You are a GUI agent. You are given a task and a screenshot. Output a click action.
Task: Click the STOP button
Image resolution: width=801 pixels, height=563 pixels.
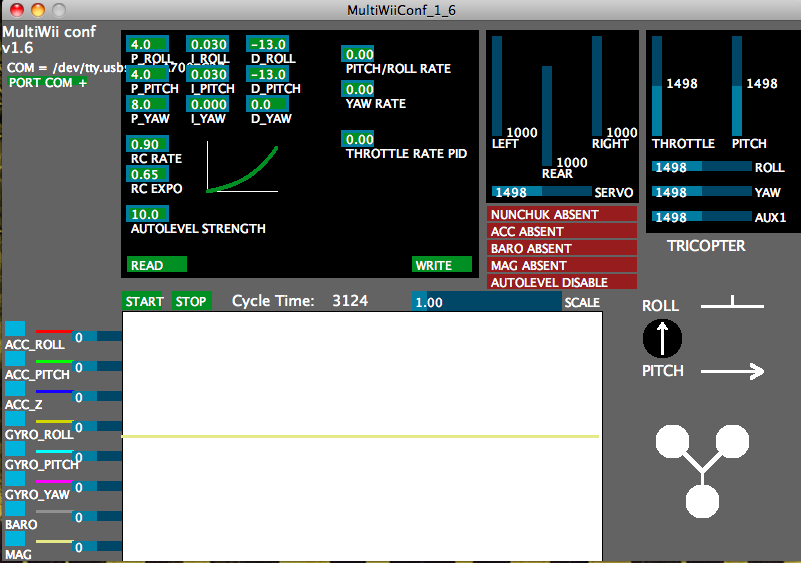click(x=190, y=302)
